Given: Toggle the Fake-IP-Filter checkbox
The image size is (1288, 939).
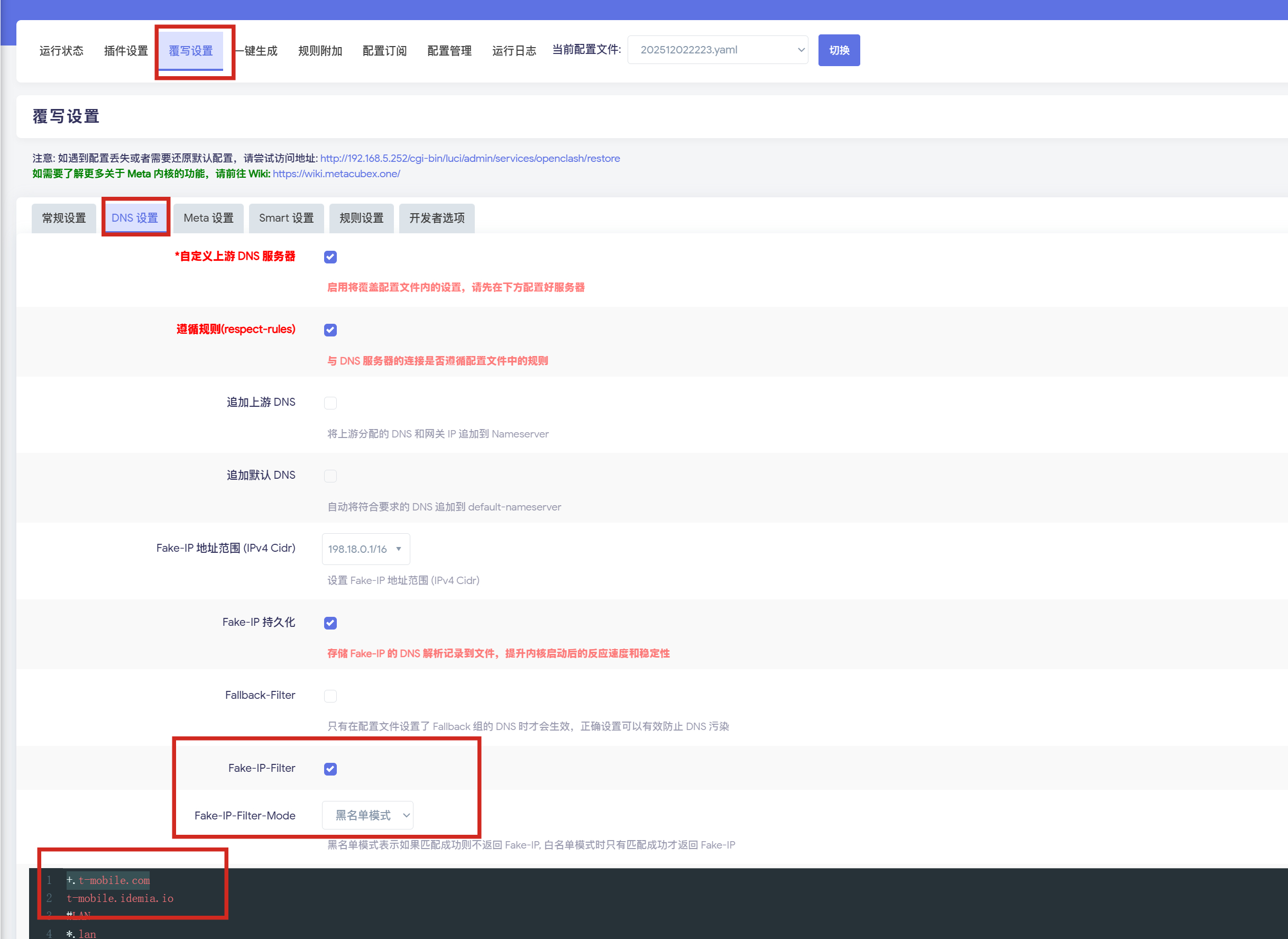Looking at the screenshot, I should [330, 769].
